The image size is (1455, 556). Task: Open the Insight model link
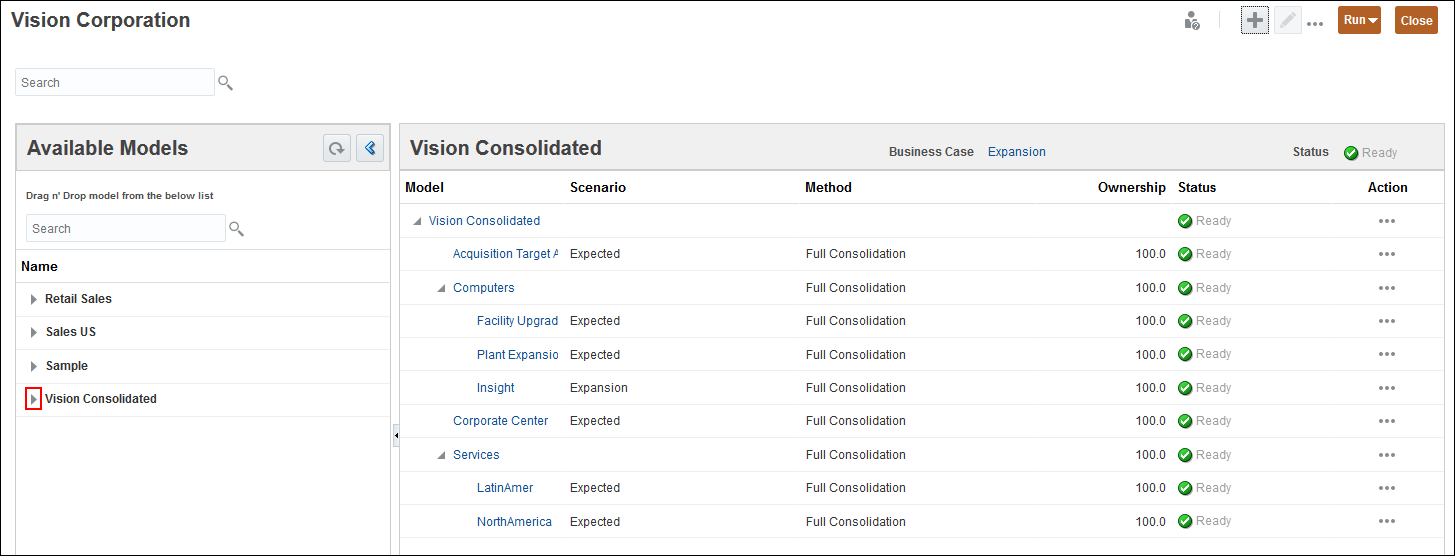(x=496, y=388)
